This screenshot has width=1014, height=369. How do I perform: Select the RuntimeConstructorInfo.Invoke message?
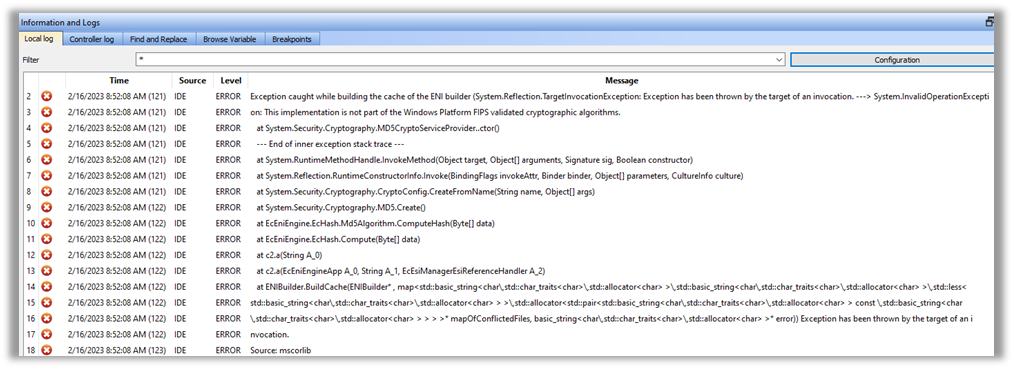coord(499,175)
